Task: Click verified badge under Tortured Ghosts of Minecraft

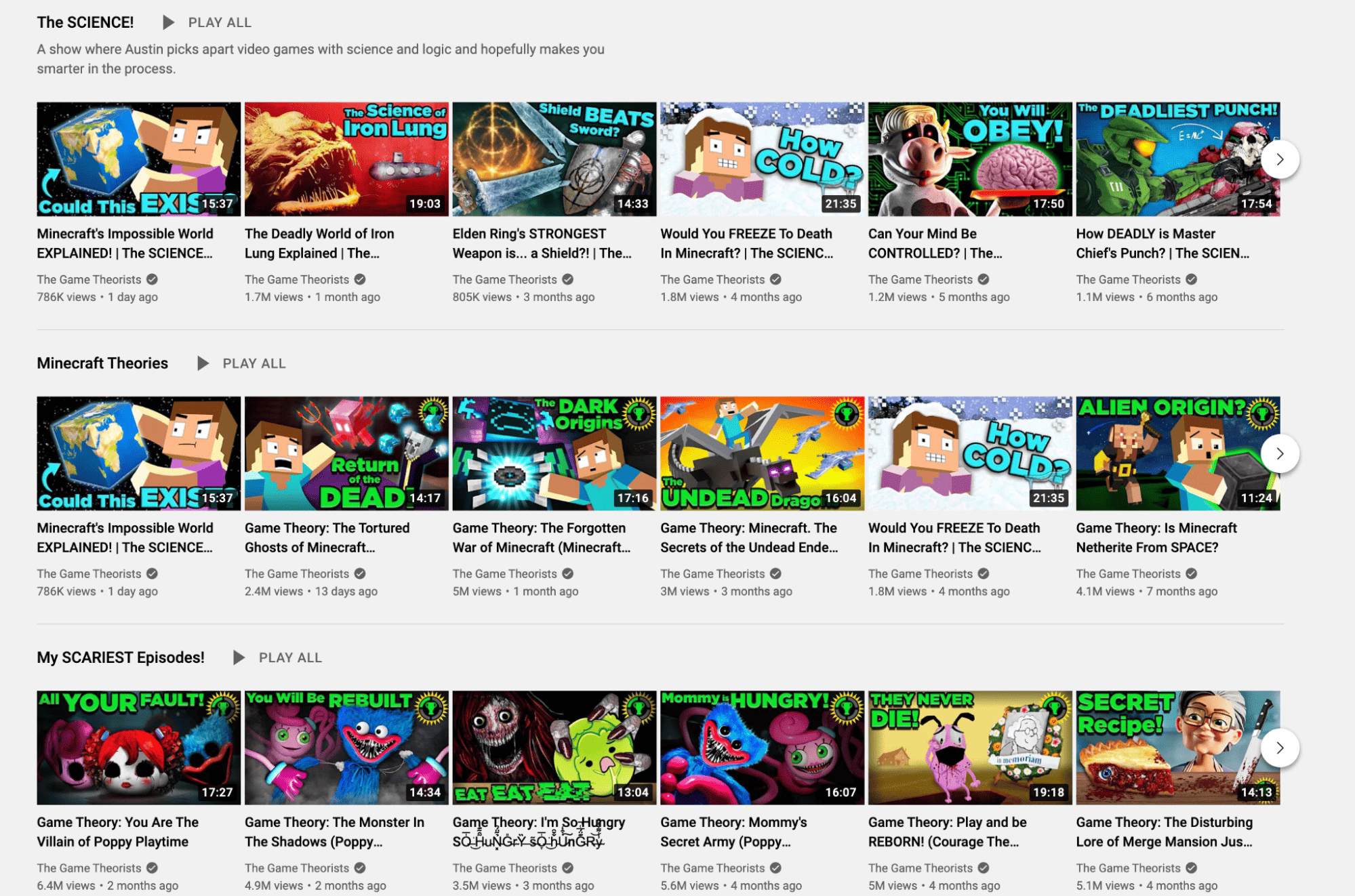Action: pos(360,573)
